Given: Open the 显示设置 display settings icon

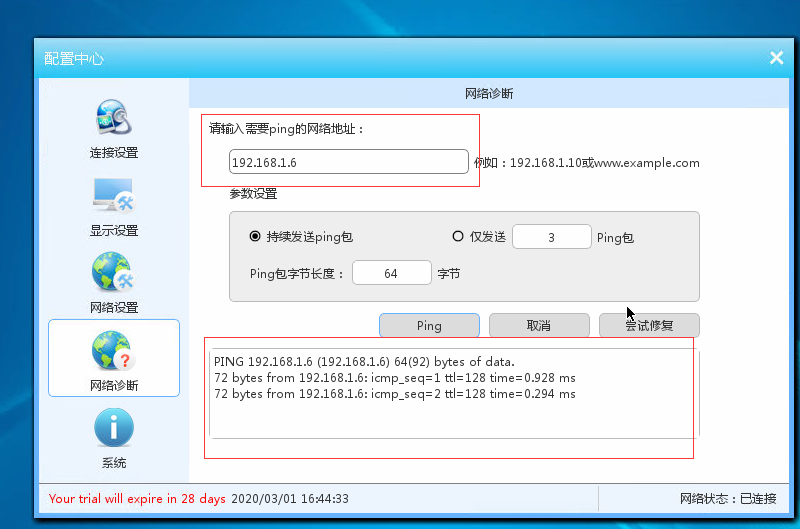Looking at the screenshot, I should [113, 197].
